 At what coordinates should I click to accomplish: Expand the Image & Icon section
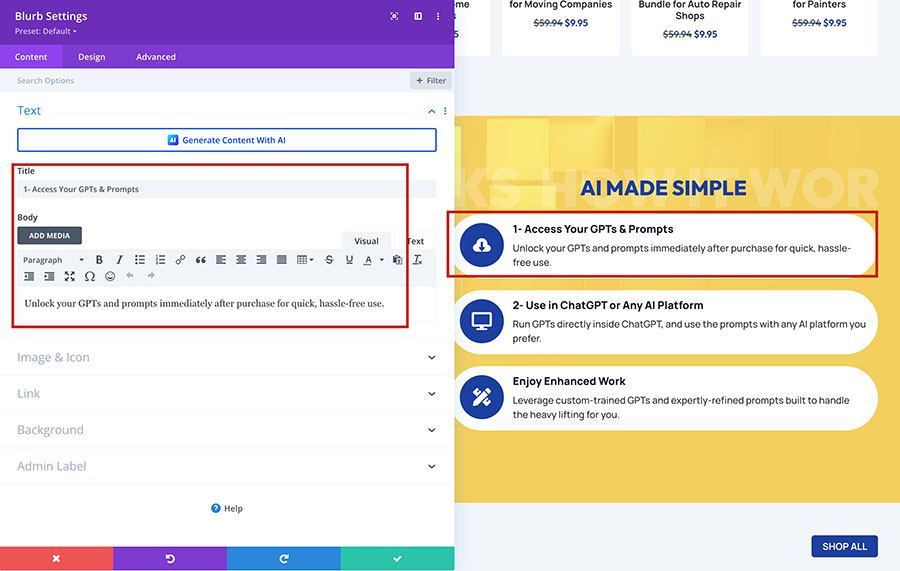tap(226, 357)
